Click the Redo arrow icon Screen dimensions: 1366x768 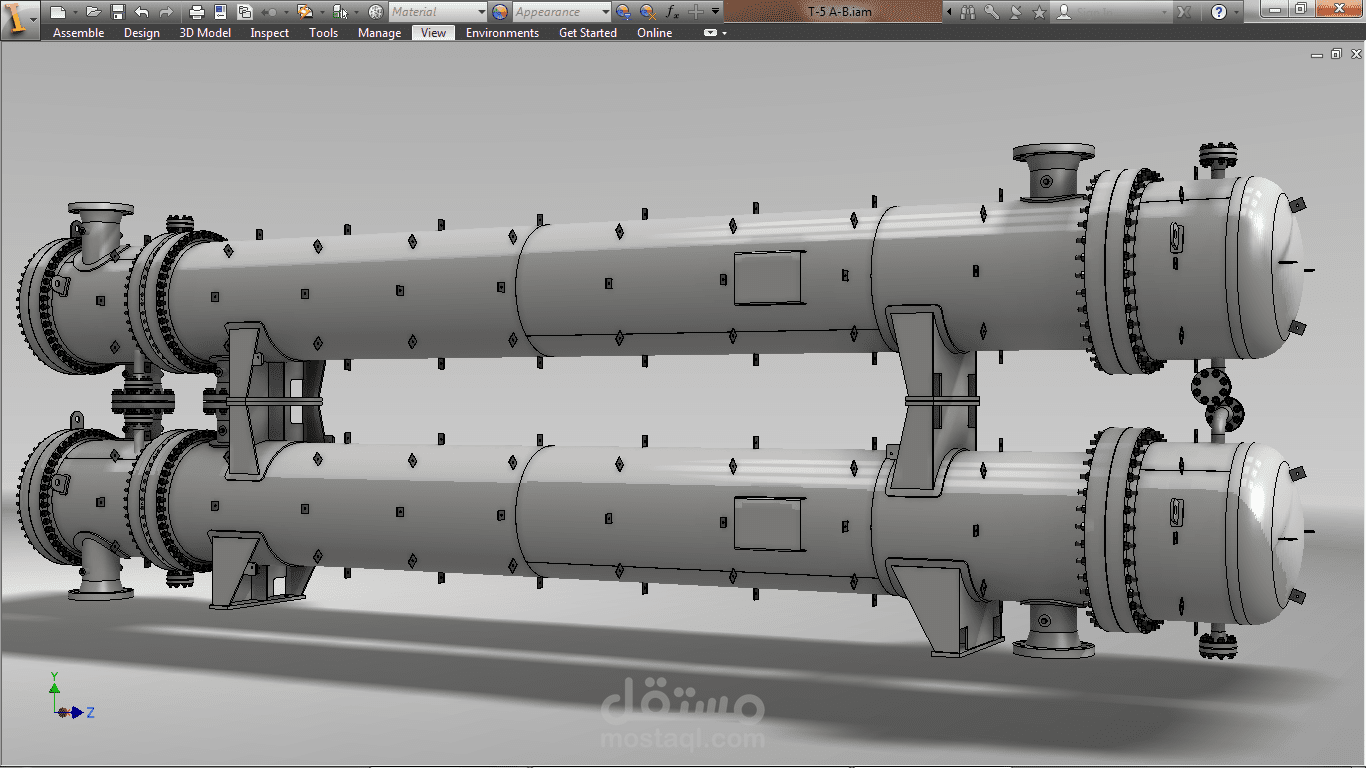(x=166, y=12)
